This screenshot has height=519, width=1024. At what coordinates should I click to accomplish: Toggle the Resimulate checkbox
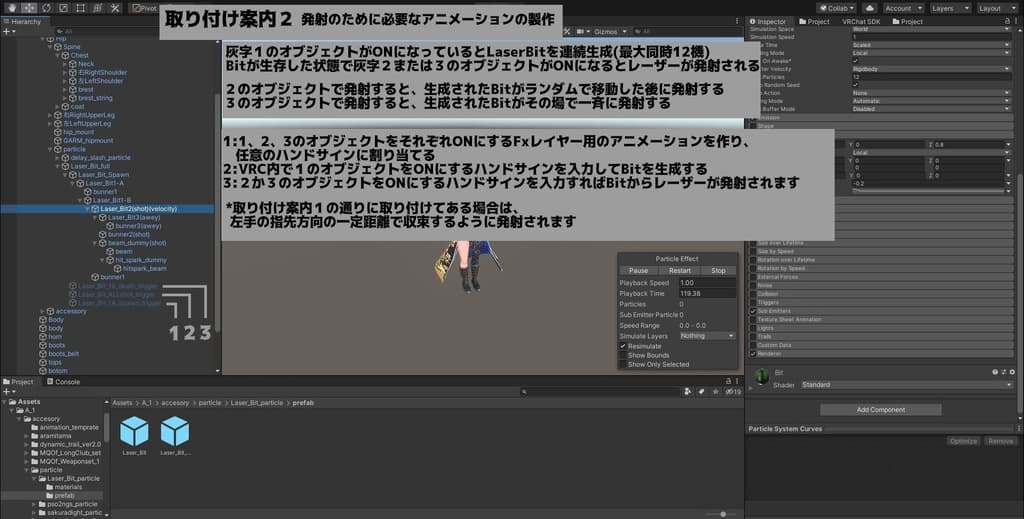coord(623,346)
